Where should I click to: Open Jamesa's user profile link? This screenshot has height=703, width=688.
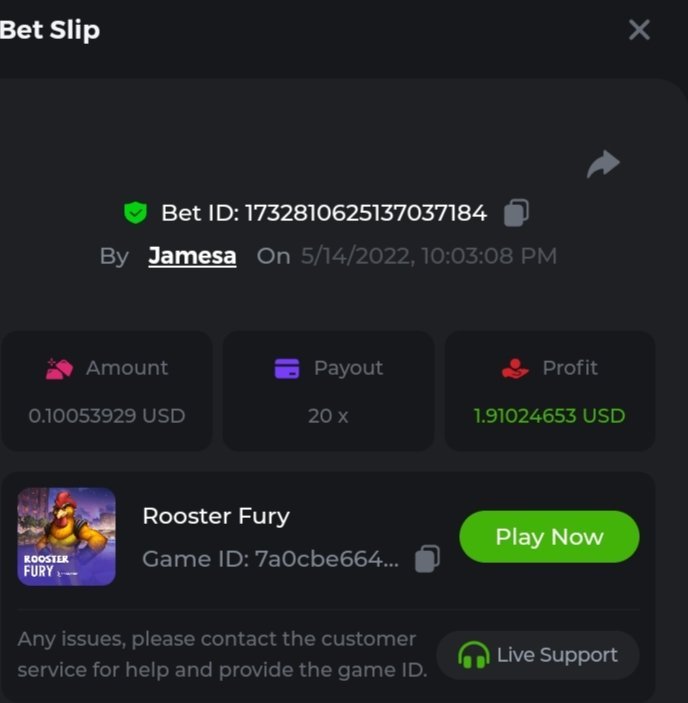tap(192, 256)
